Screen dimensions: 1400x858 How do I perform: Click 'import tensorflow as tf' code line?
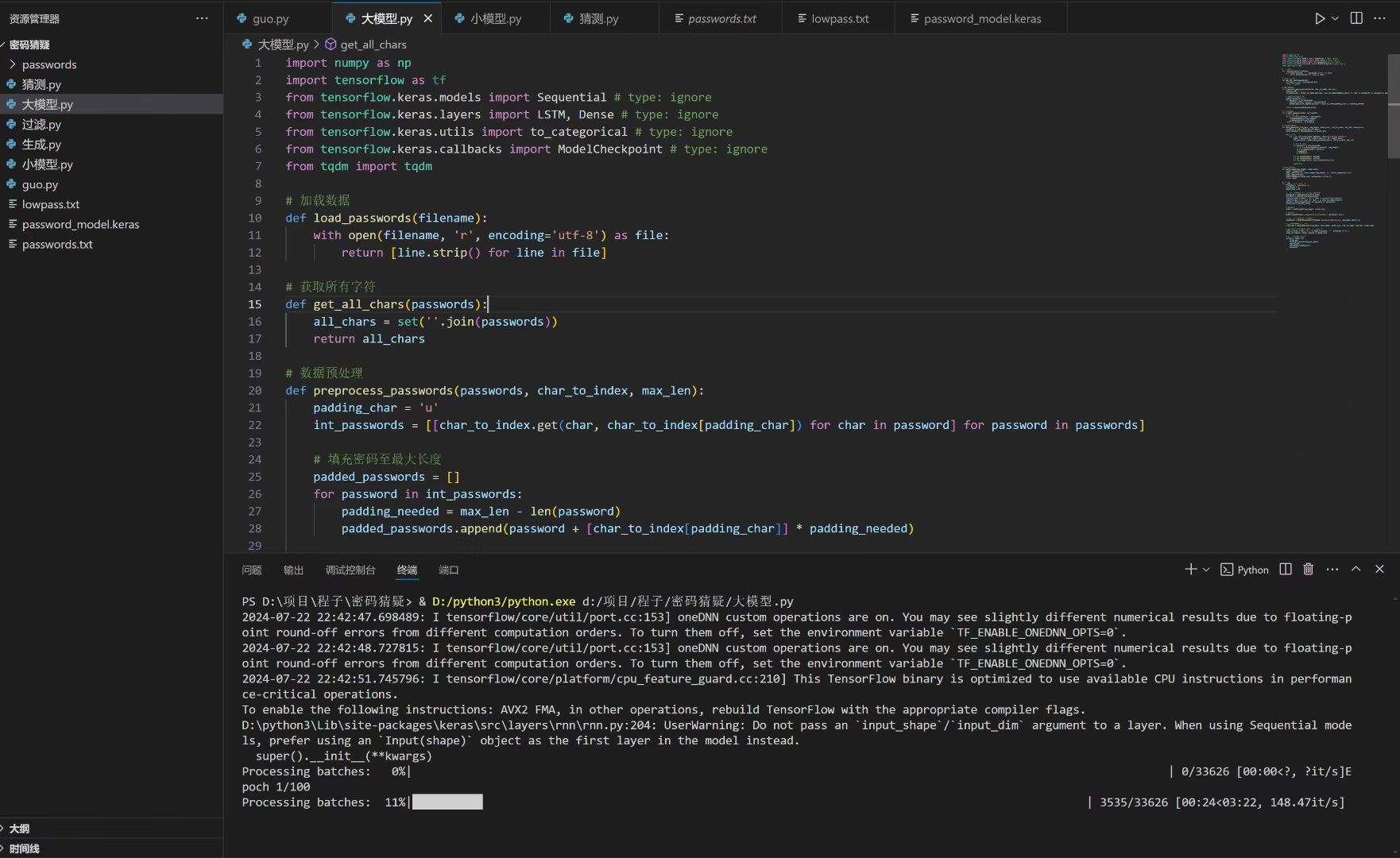pos(365,79)
